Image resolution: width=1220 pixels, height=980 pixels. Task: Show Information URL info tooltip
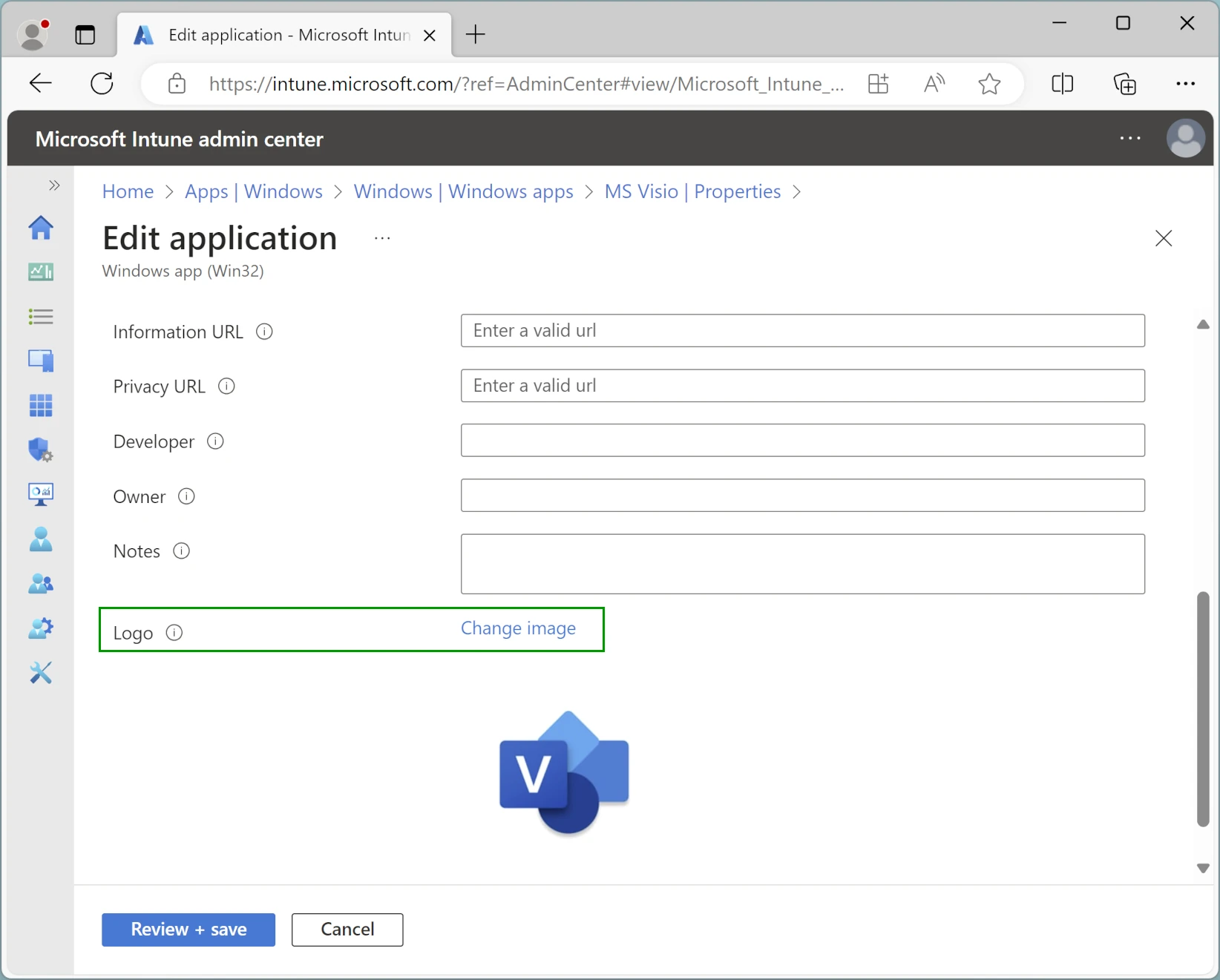coord(264,332)
